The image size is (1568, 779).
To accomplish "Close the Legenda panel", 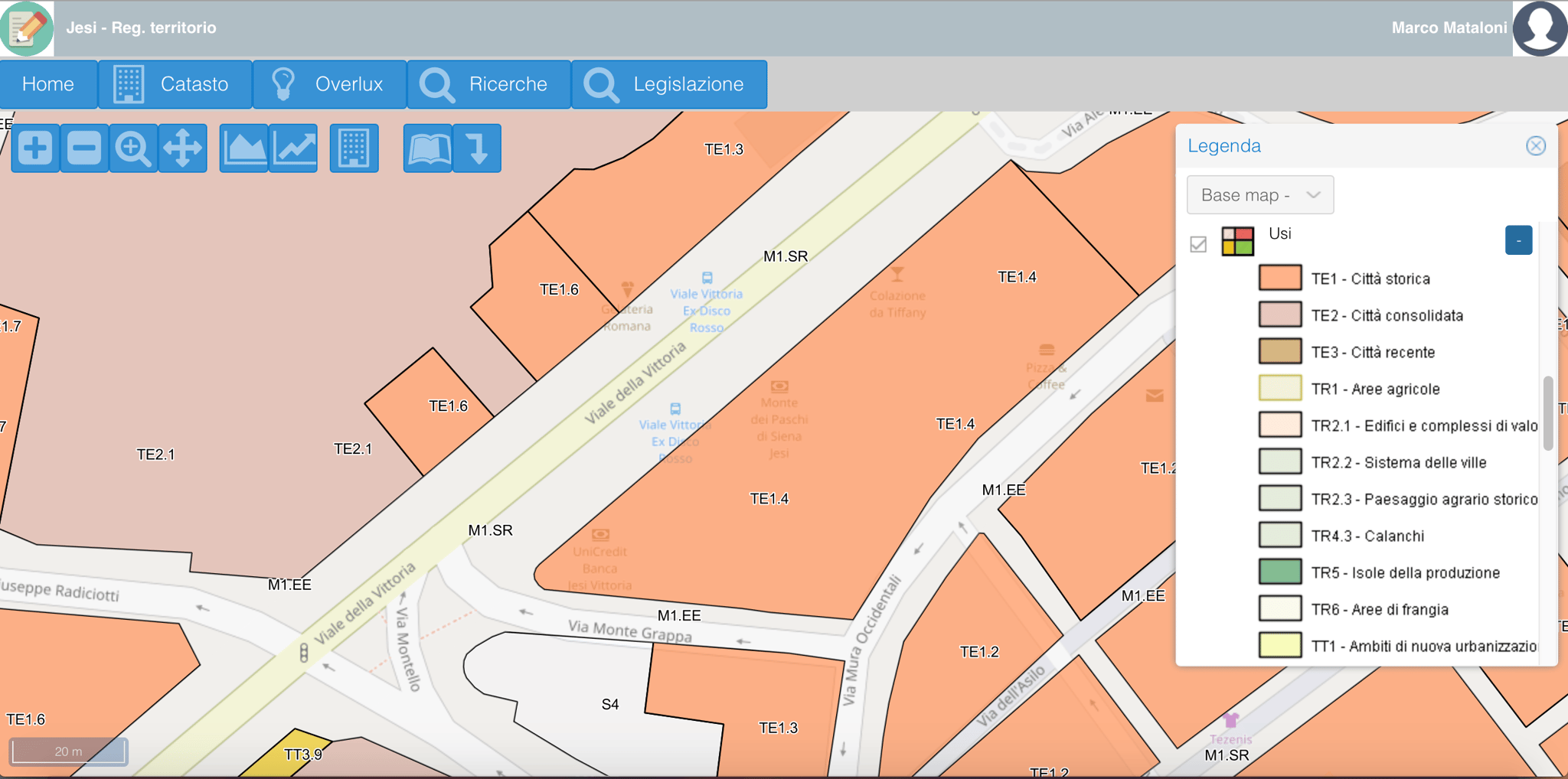I will (x=1535, y=146).
